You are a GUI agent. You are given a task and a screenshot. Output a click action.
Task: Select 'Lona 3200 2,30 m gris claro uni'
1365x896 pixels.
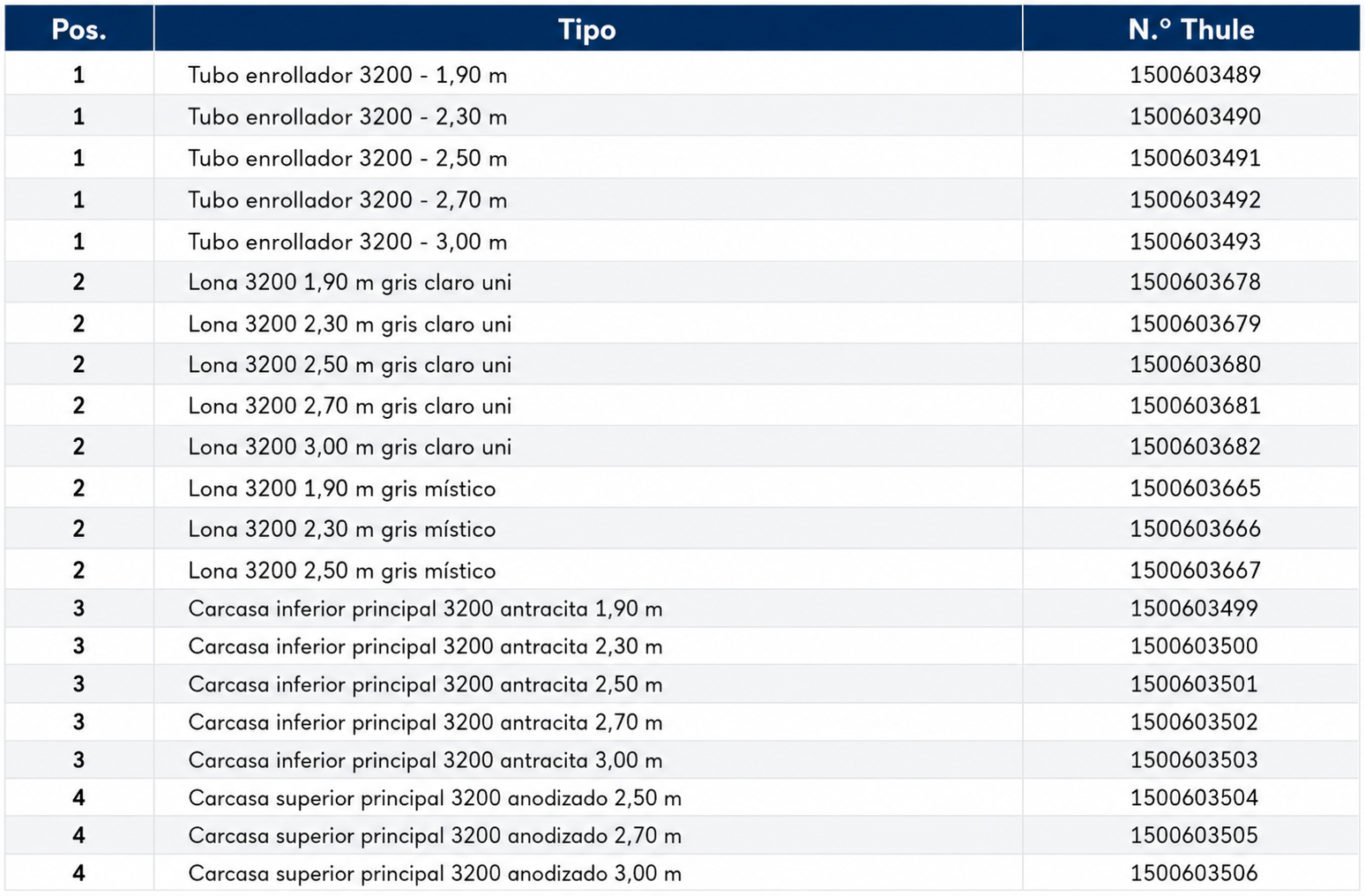pyautogui.click(x=349, y=324)
